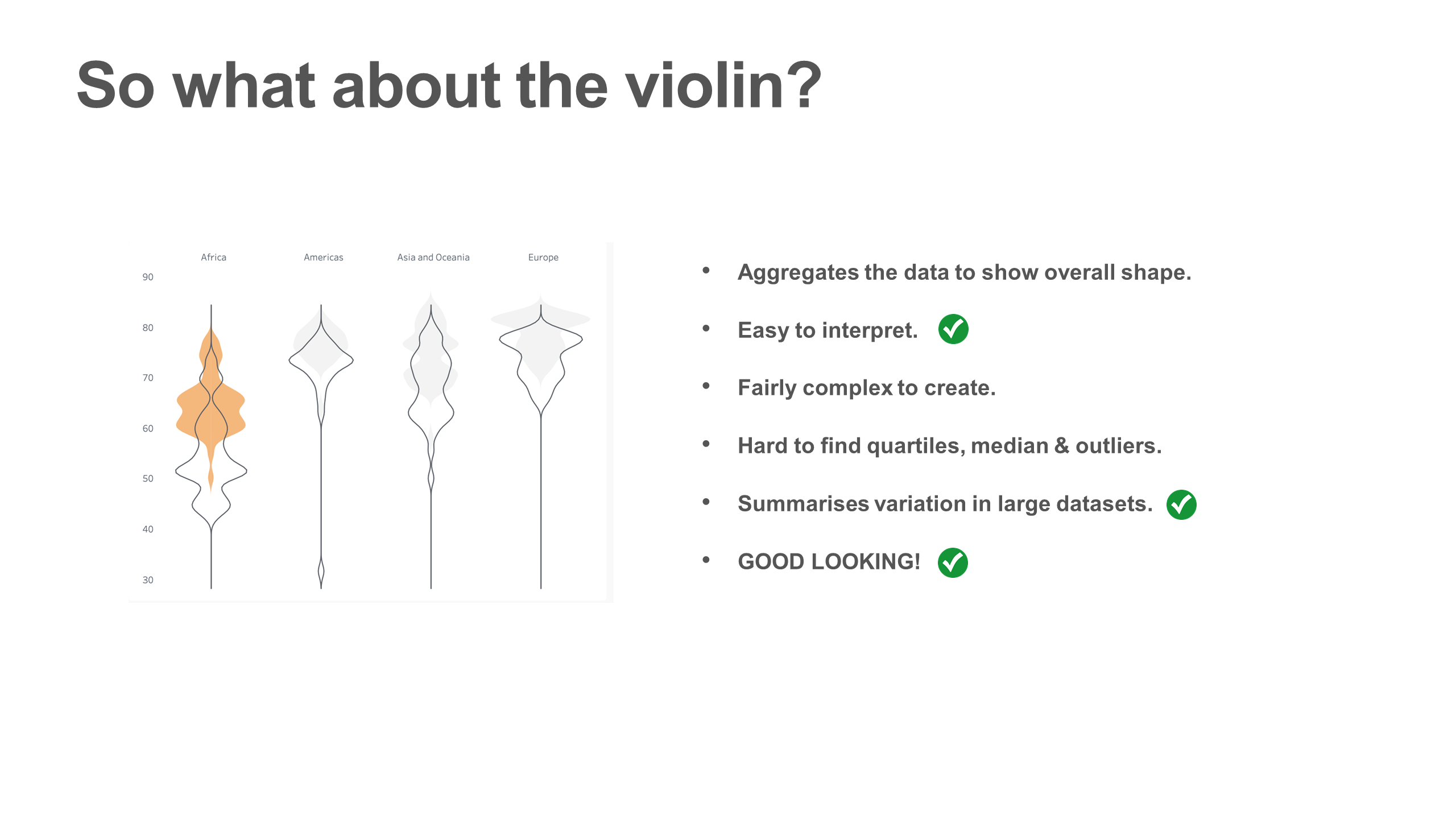The width and height of the screenshot is (1456, 819).
Task: Select the "Asia and Oceania" header label
Action: [x=433, y=257]
